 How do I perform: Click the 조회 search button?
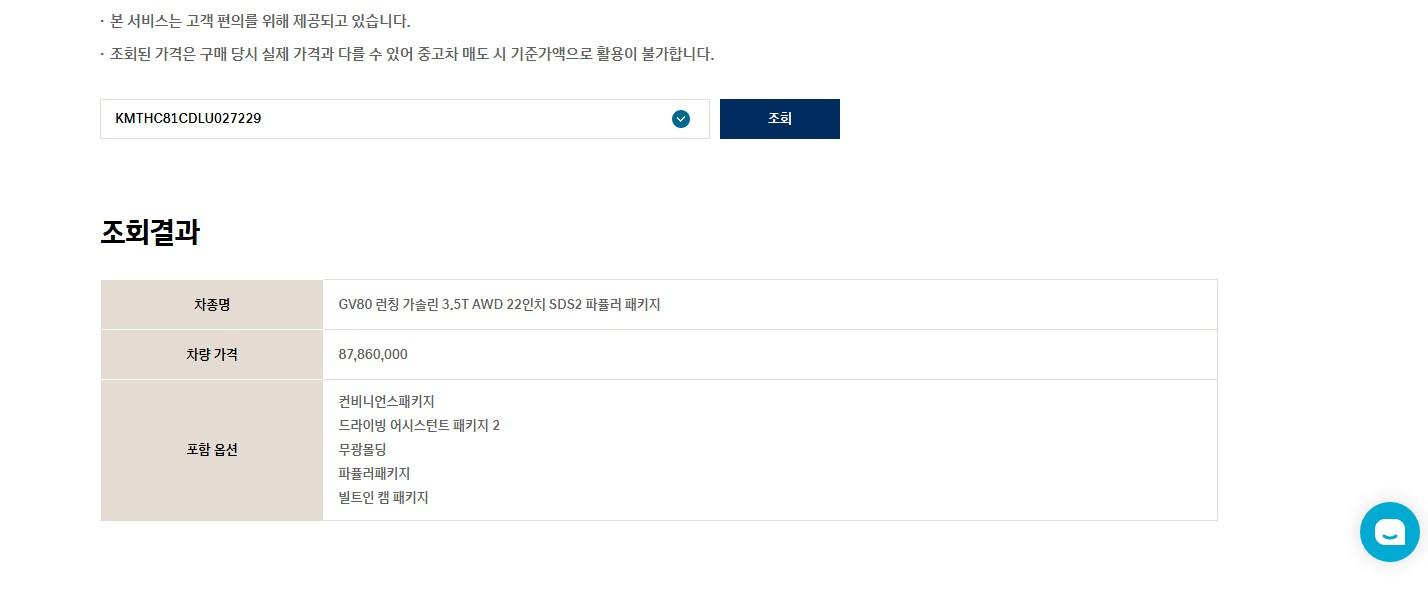779,119
